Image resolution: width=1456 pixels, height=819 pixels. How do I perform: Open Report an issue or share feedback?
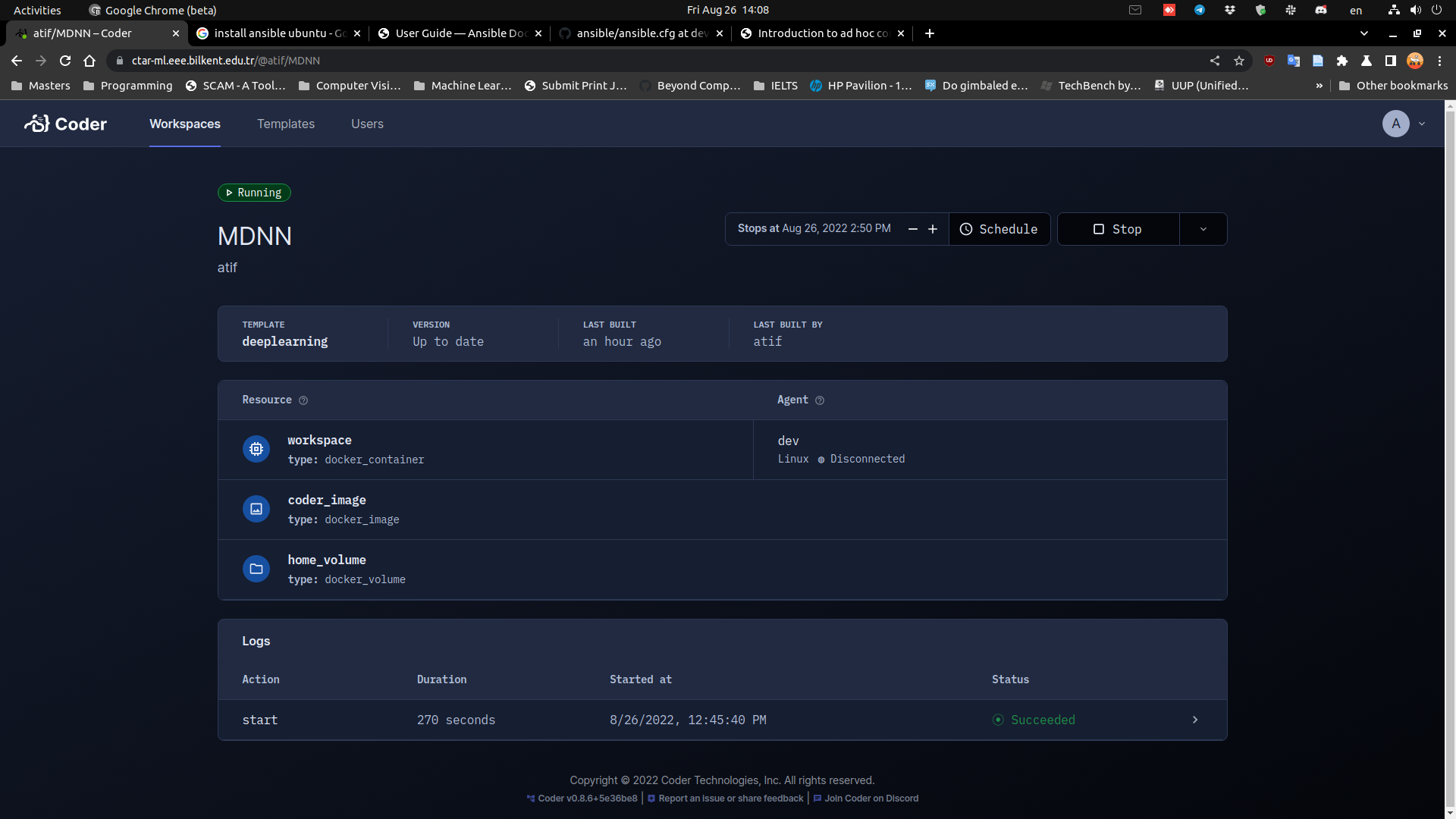726,799
